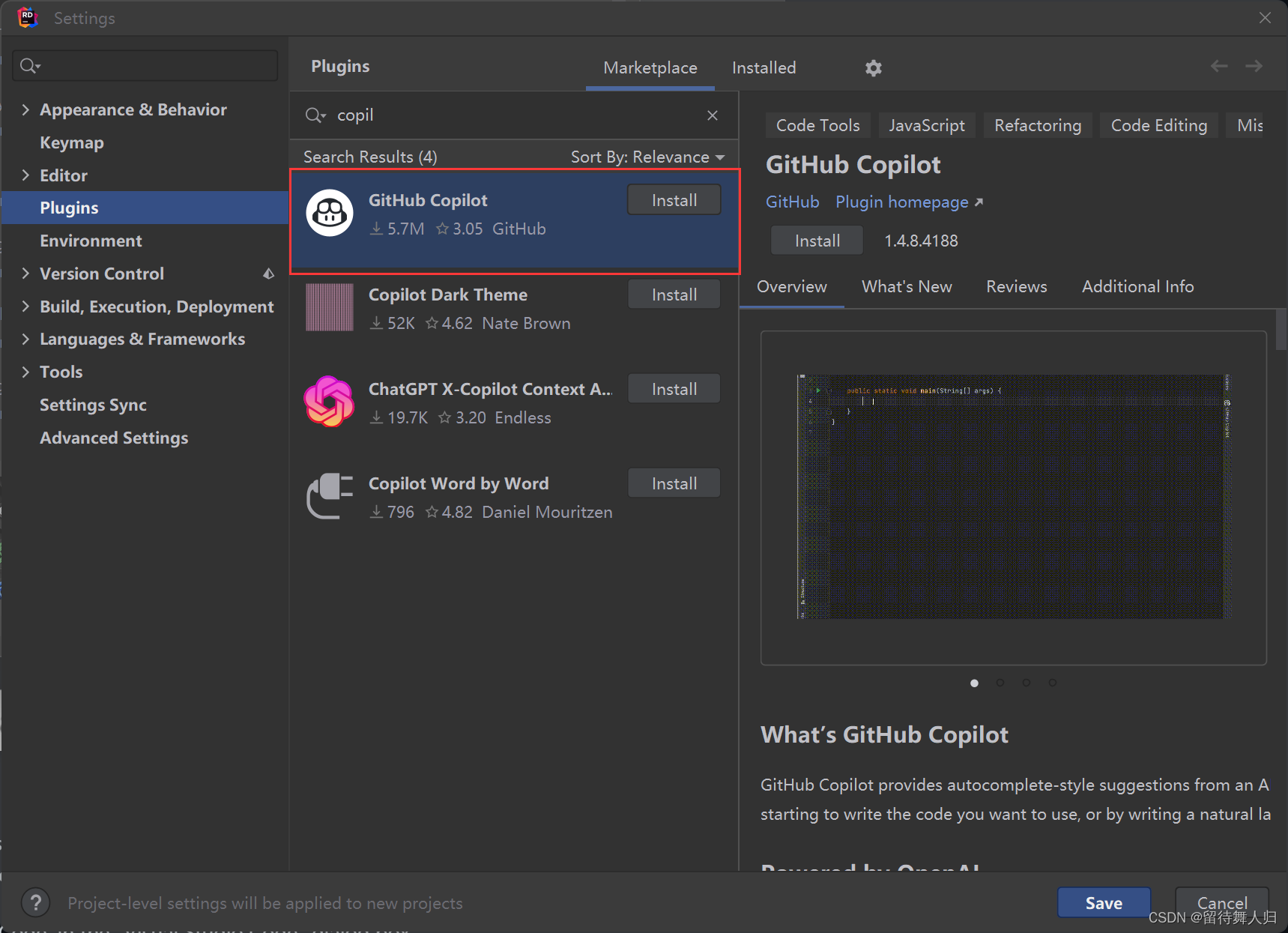
Task: Navigate back with left arrow
Action: [x=1219, y=67]
